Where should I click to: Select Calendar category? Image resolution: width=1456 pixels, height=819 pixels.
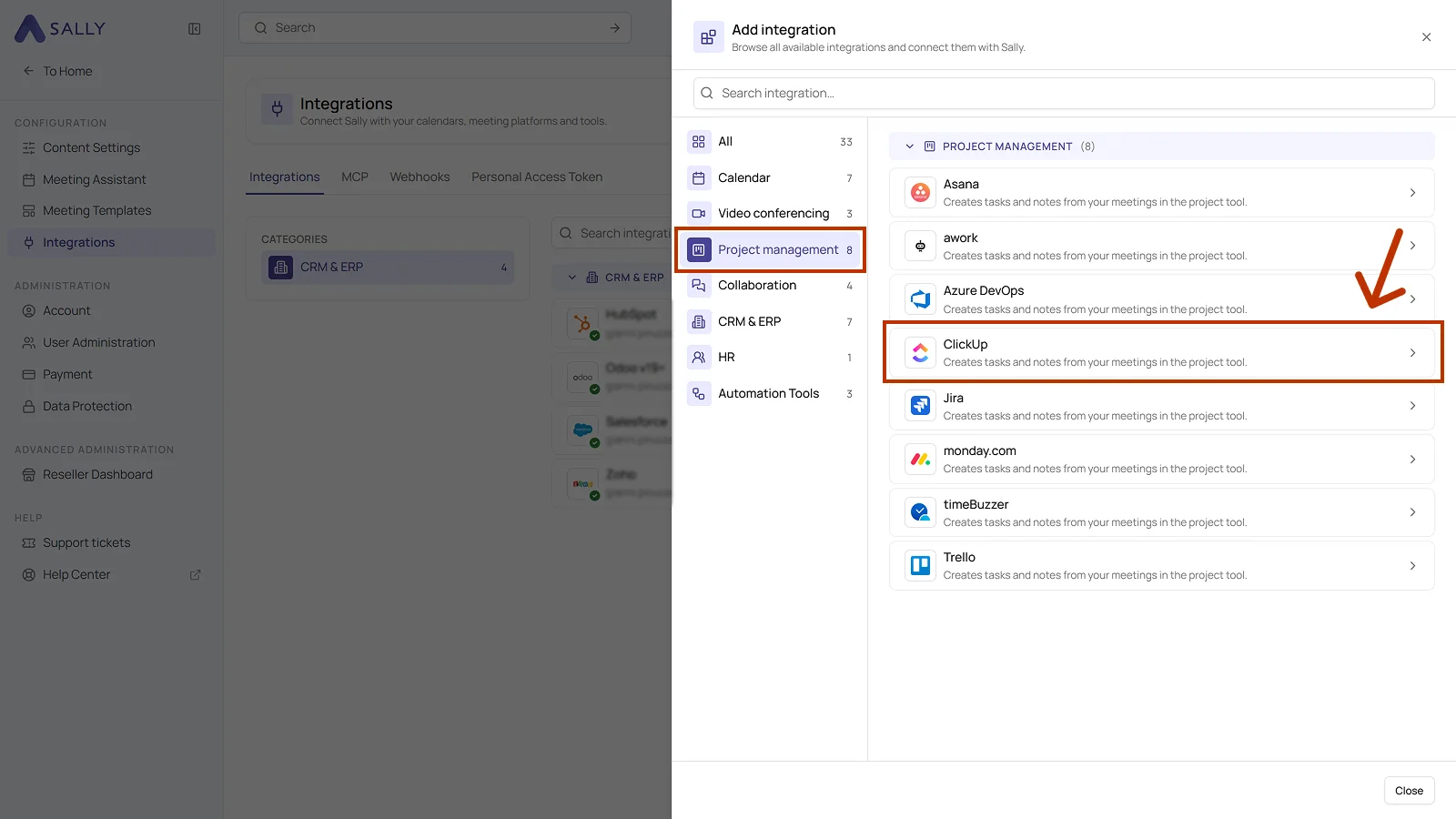pyautogui.click(x=771, y=177)
